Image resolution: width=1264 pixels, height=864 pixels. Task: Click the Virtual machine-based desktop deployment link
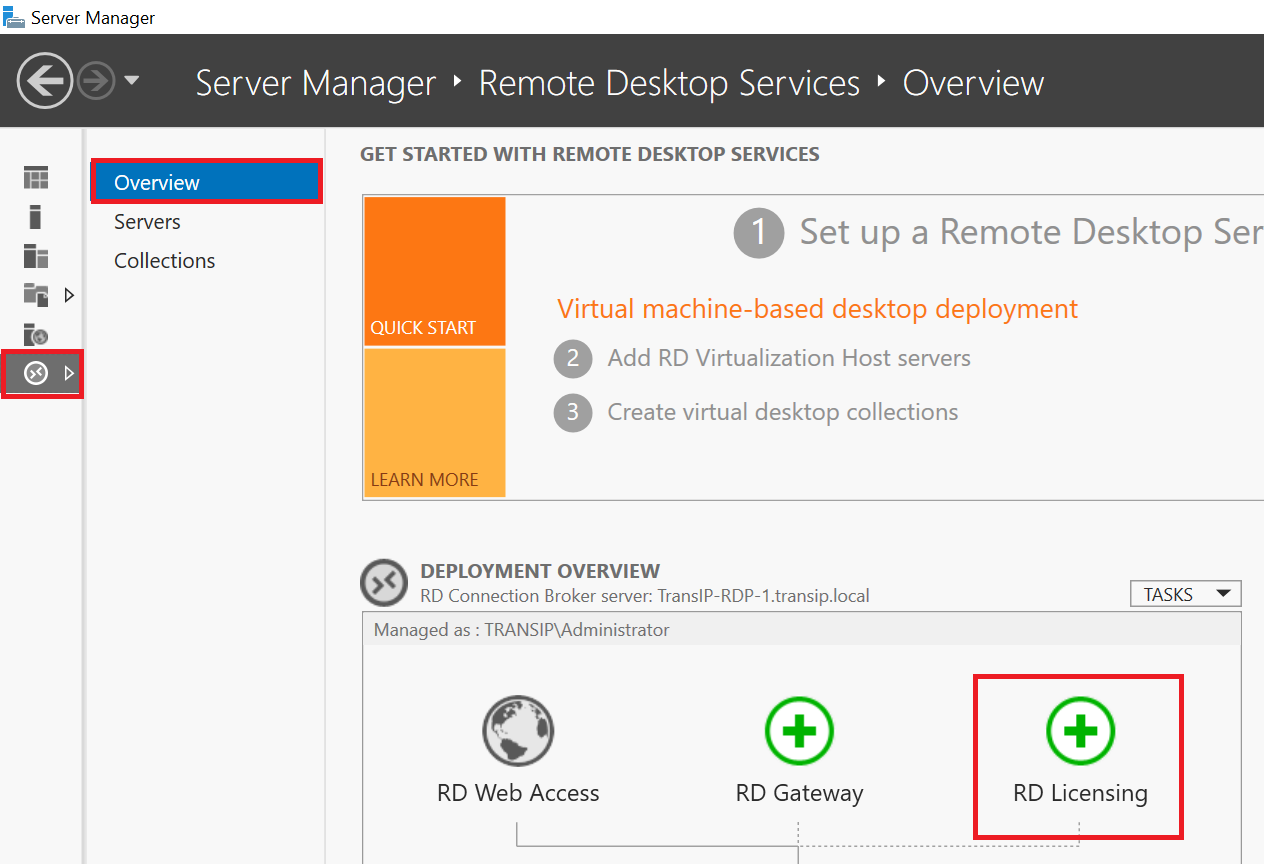(x=818, y=309)
